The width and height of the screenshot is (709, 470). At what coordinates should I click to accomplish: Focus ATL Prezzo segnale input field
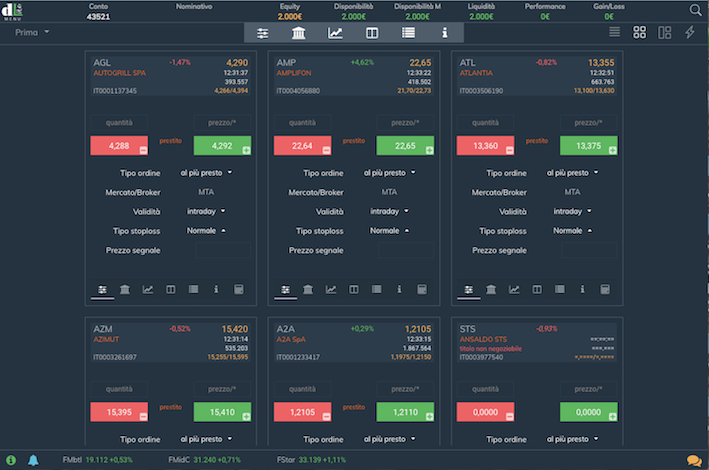(589, 251)
